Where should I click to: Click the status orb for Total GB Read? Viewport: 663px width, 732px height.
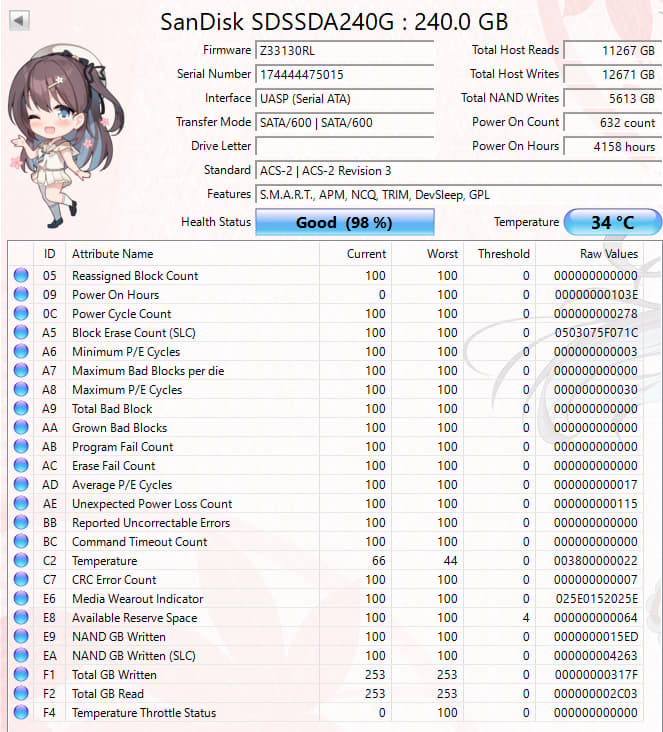click(21, 693)
